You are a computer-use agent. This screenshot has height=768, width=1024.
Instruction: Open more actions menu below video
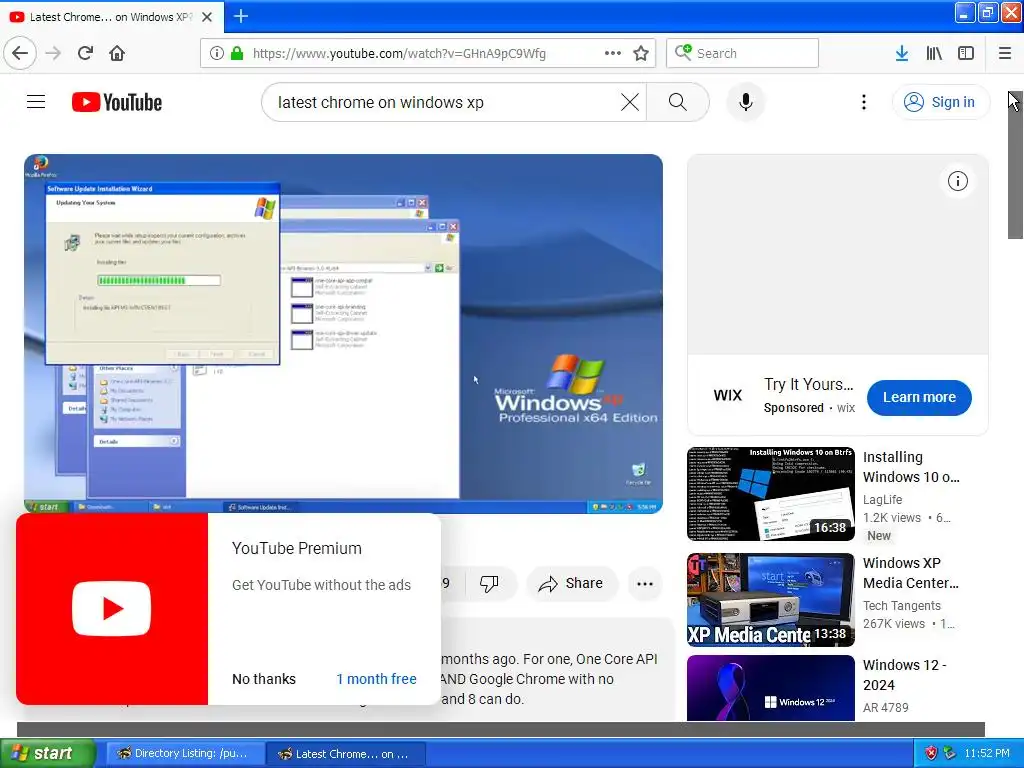click(645, 583)
